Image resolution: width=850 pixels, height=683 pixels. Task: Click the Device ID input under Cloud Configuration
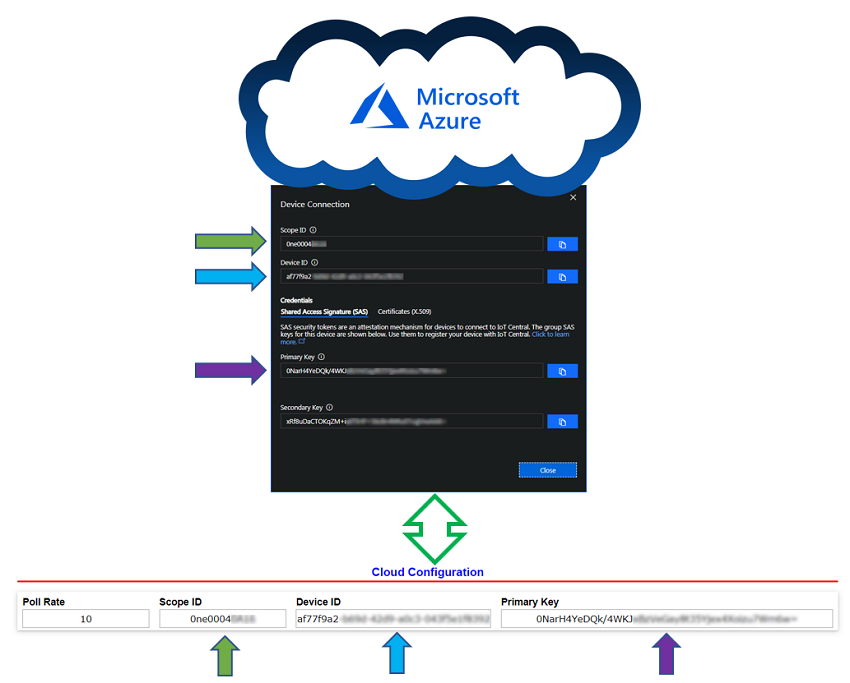pos(393,619)
